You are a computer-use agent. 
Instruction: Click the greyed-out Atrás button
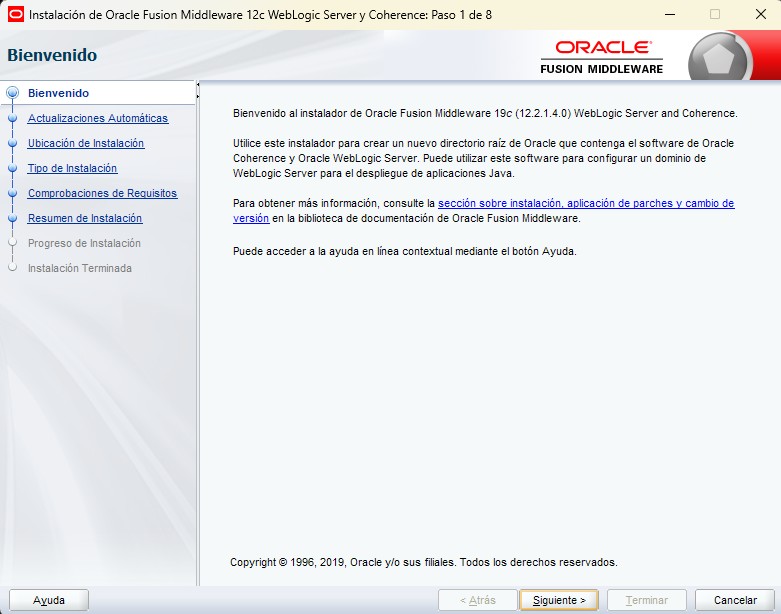click(477, 600)
